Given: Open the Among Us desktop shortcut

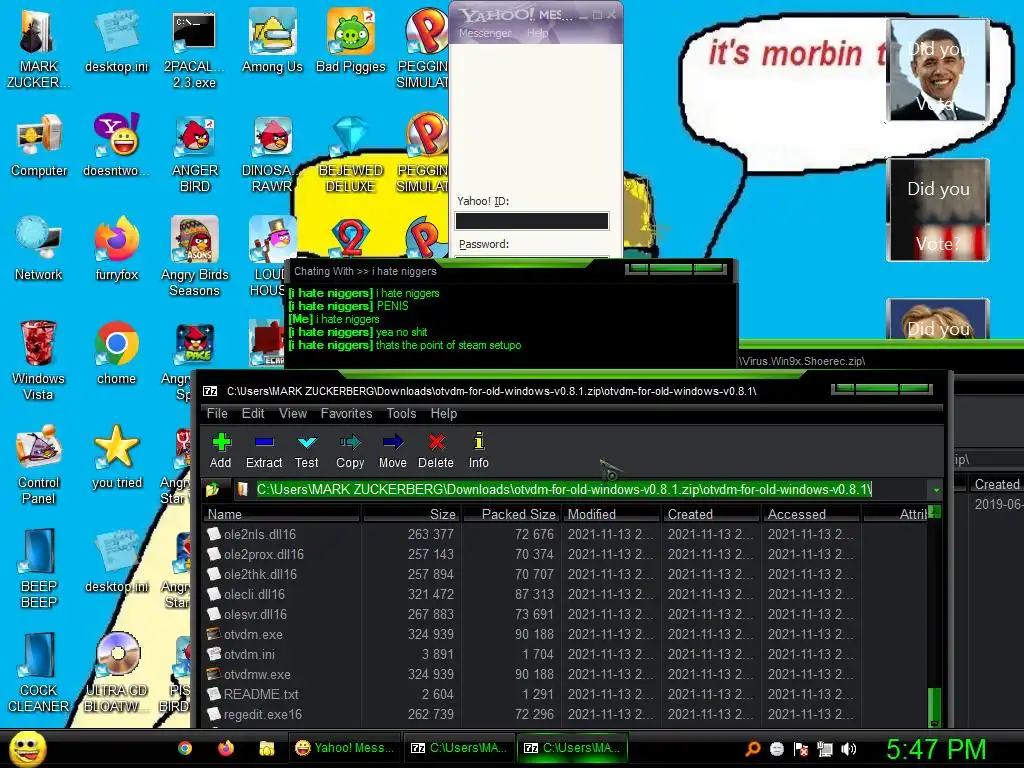Looking at the screenshot, I should (272, 41).
